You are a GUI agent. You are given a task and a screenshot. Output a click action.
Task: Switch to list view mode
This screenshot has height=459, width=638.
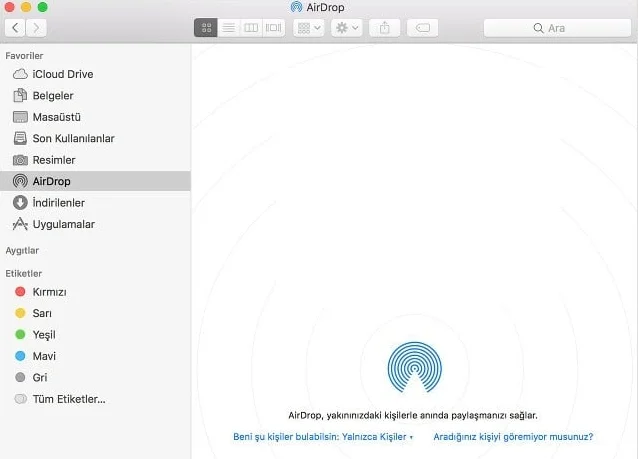pos(228,28)
